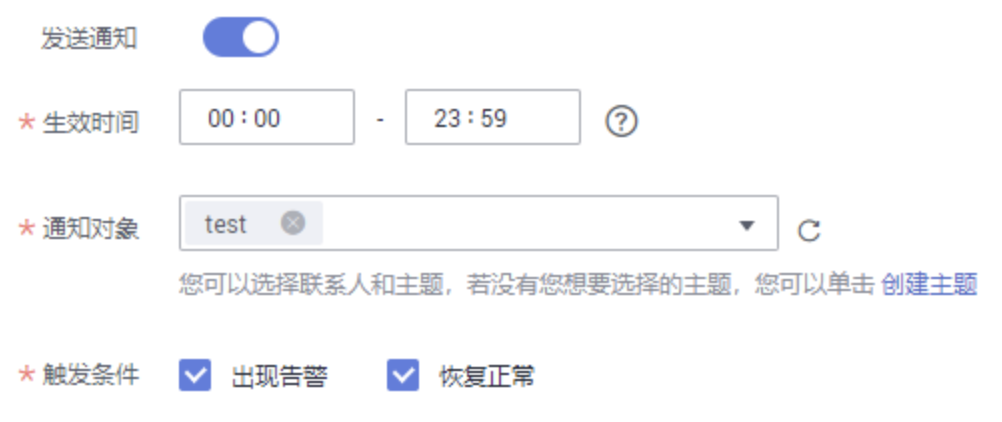The width and height of the screenshot is (1002, 422).
Task: Click the help question mark icon
Action: (621, 120)
